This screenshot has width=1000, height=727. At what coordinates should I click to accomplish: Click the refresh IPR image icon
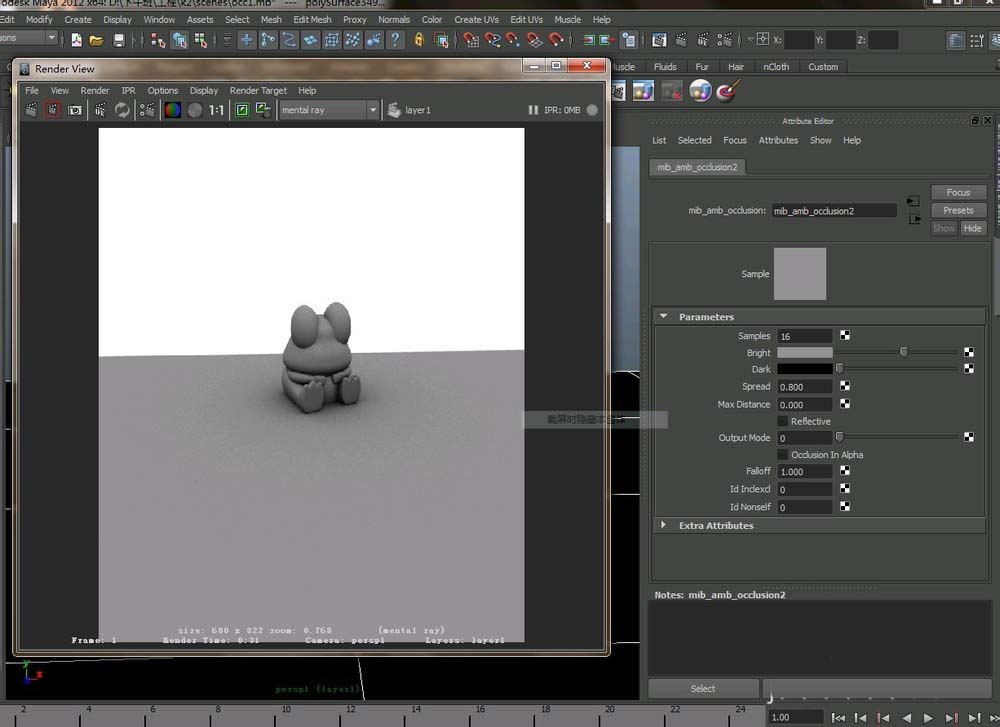pos(122,110)
